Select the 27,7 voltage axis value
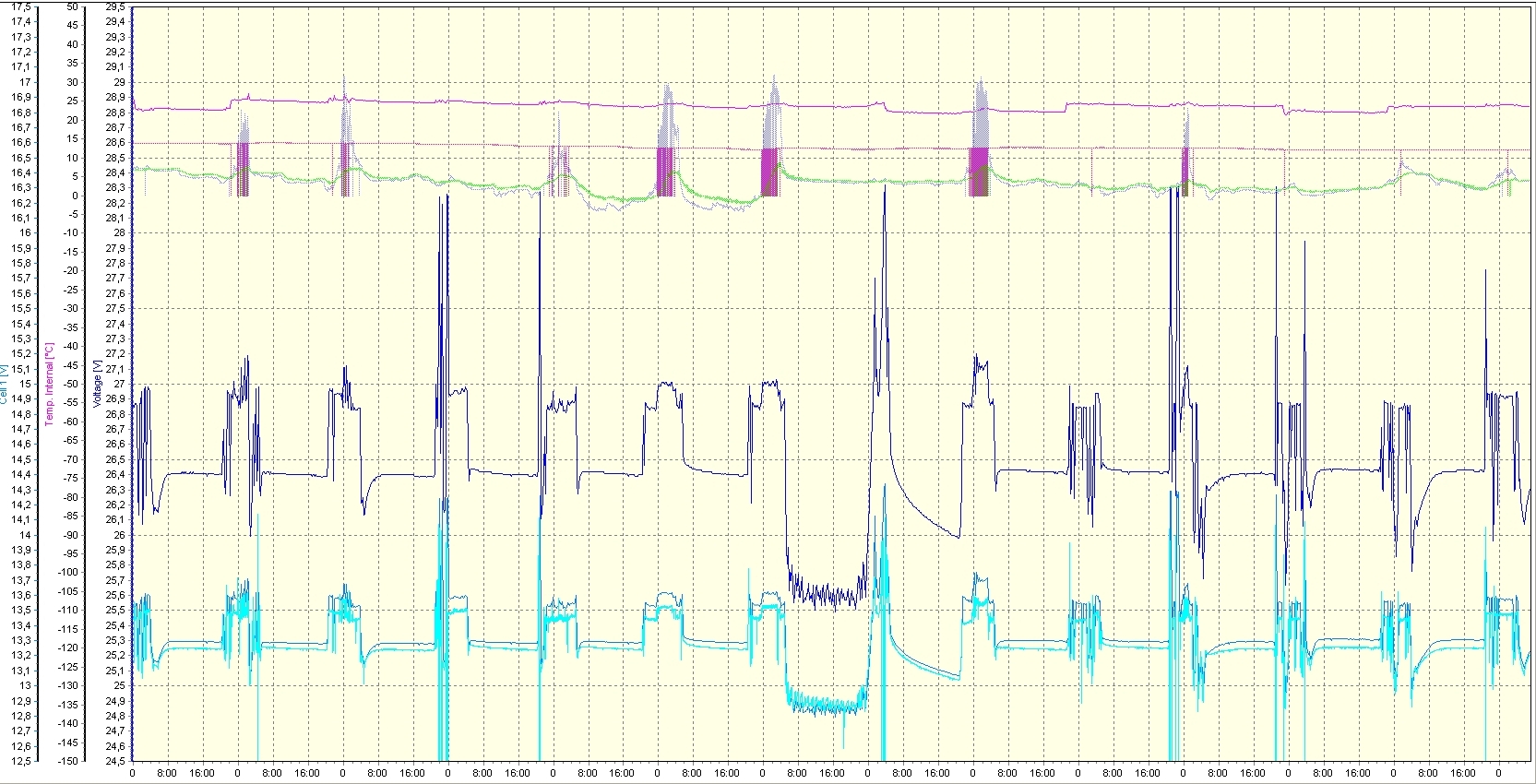The image size is (1536, 784). click(114, 278)
